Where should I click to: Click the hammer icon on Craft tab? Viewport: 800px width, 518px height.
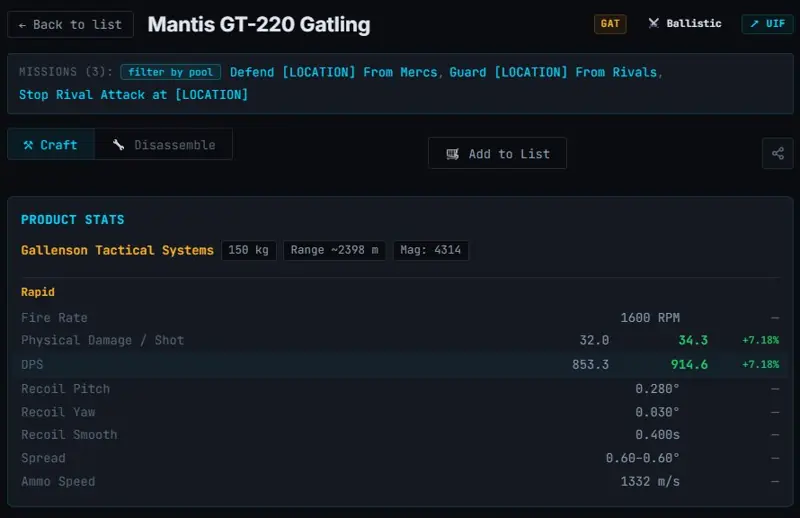[x=28, y=145]
